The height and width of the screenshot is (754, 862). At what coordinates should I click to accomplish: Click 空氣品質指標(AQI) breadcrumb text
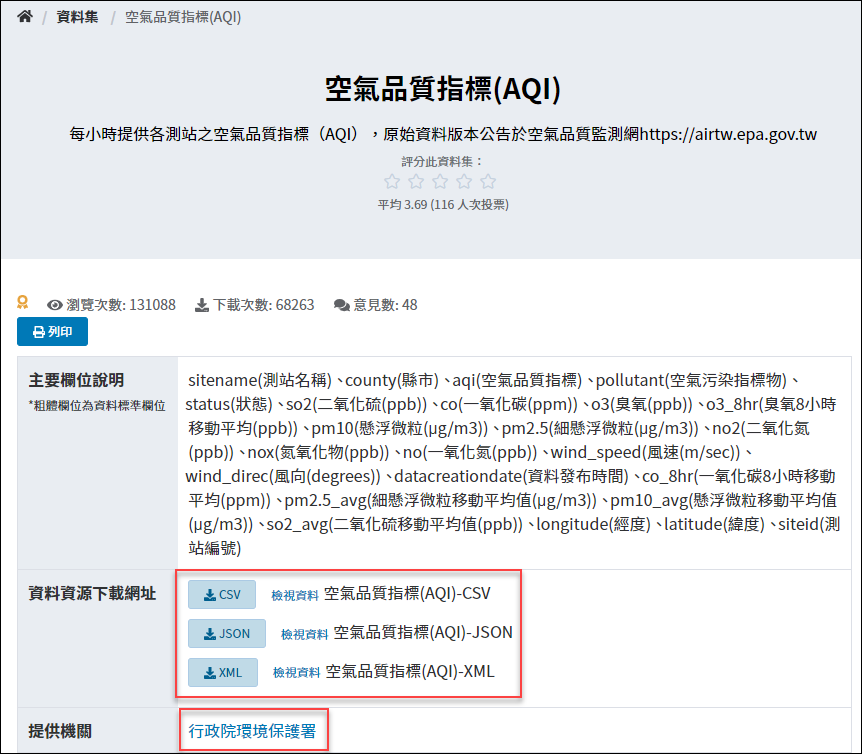tap(183, 17)
